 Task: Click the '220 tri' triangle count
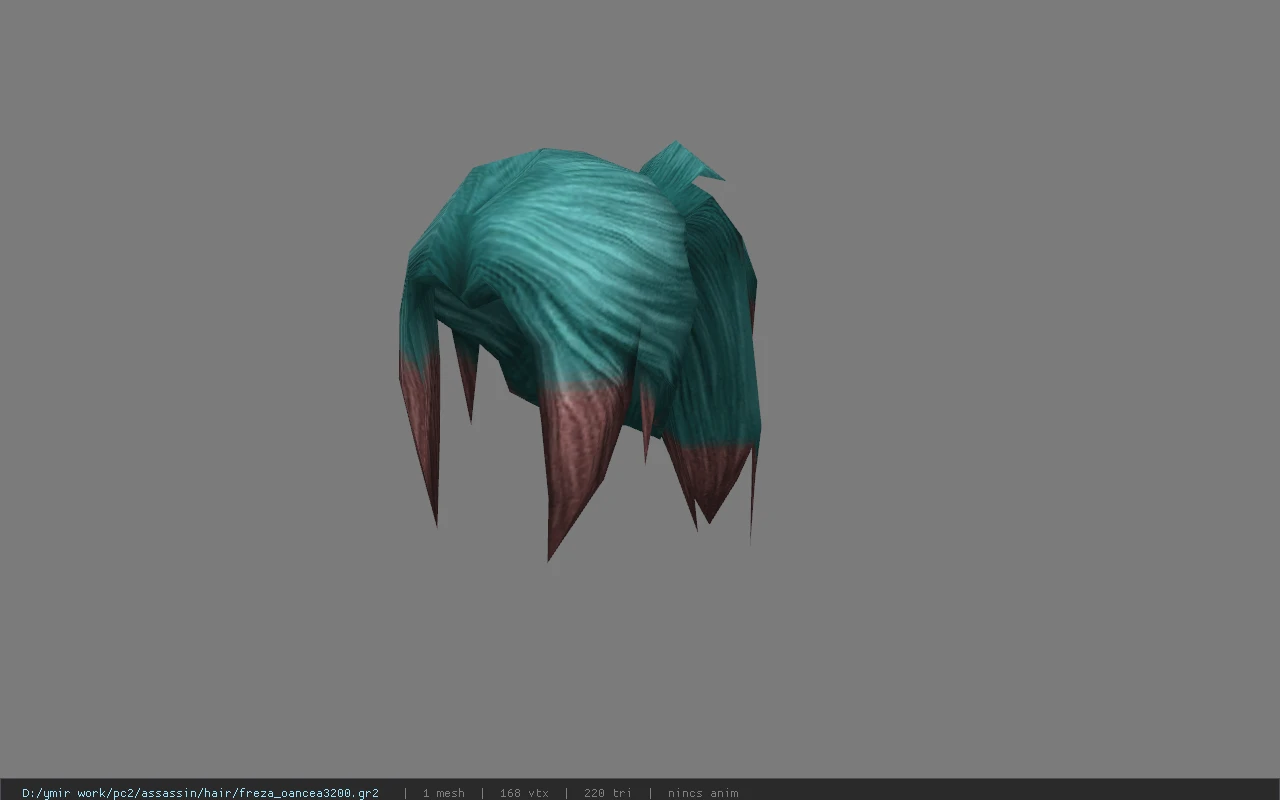pyautogui.click(x=607, y=793)
